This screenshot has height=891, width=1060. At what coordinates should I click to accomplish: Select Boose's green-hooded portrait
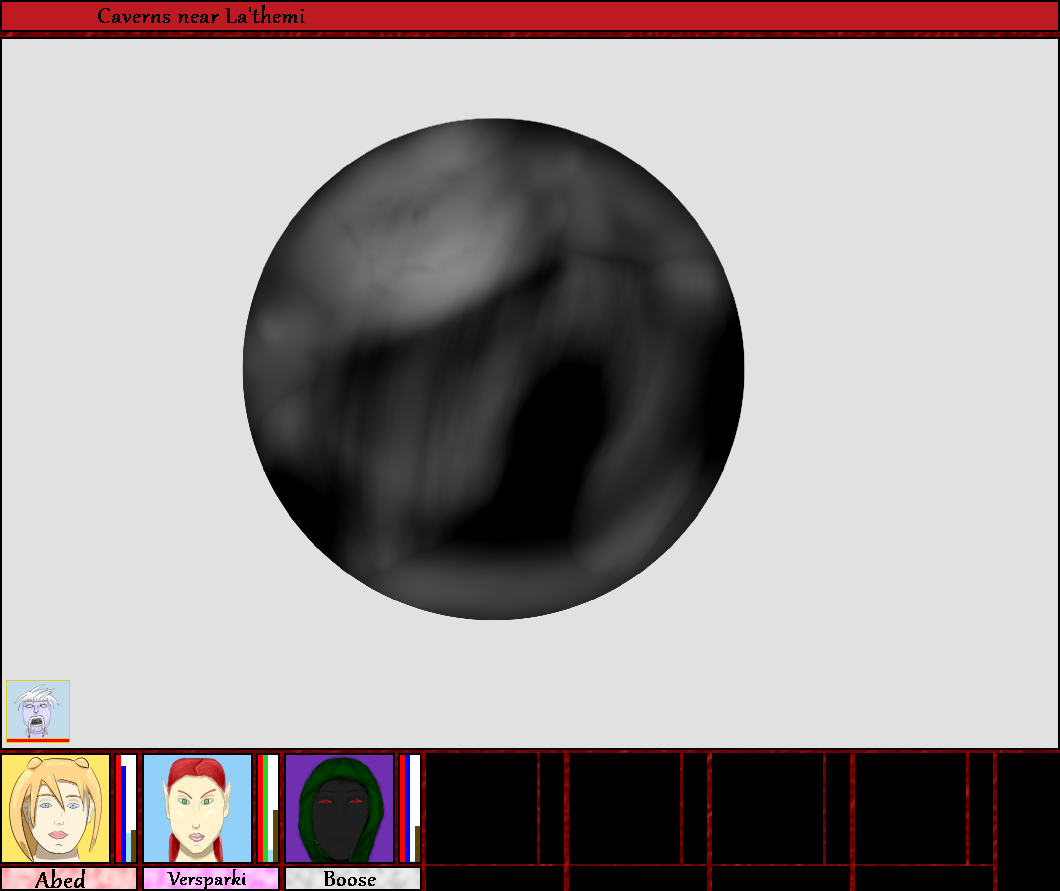tap(339, 808)
